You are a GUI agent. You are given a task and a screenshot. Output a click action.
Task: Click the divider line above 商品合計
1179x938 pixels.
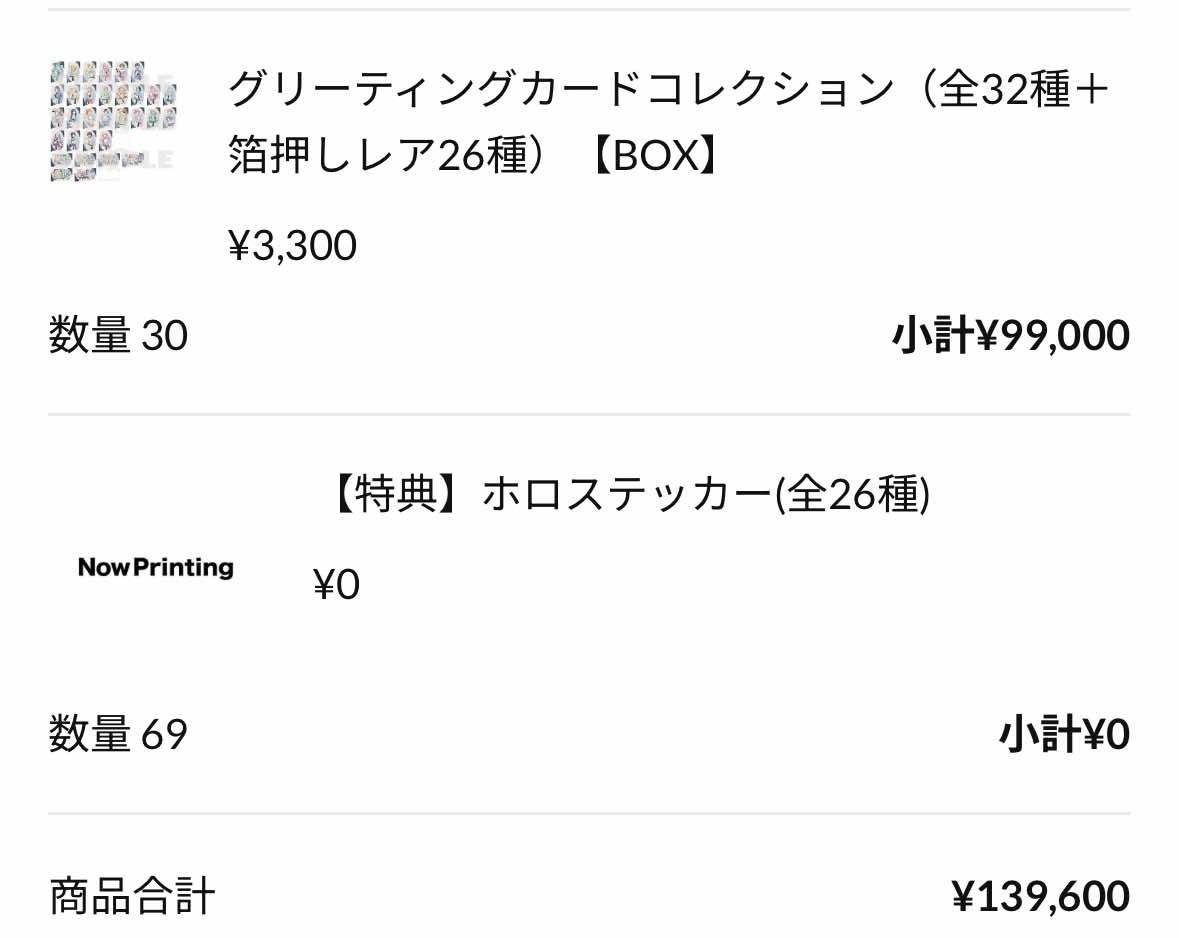pos(590,813)
